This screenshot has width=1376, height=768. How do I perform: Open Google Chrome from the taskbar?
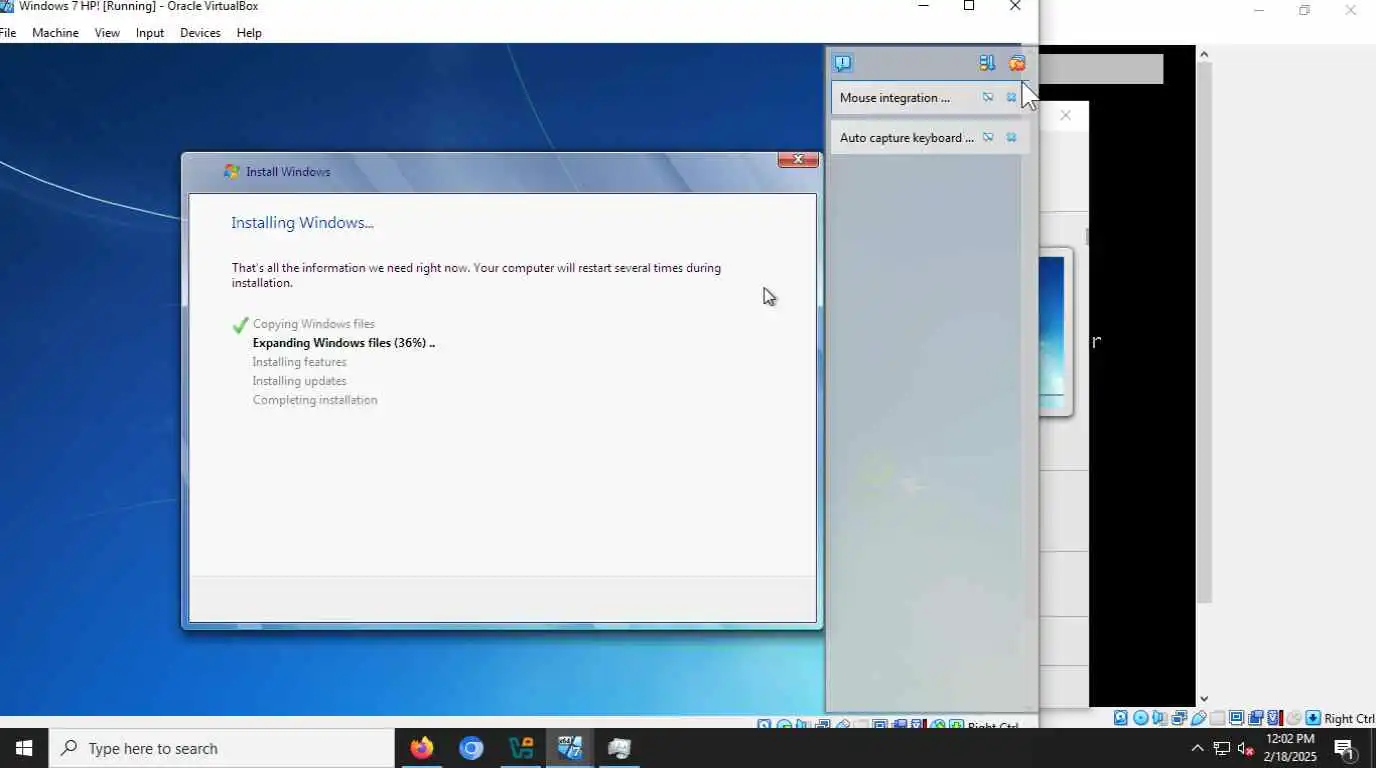point(471,748)
